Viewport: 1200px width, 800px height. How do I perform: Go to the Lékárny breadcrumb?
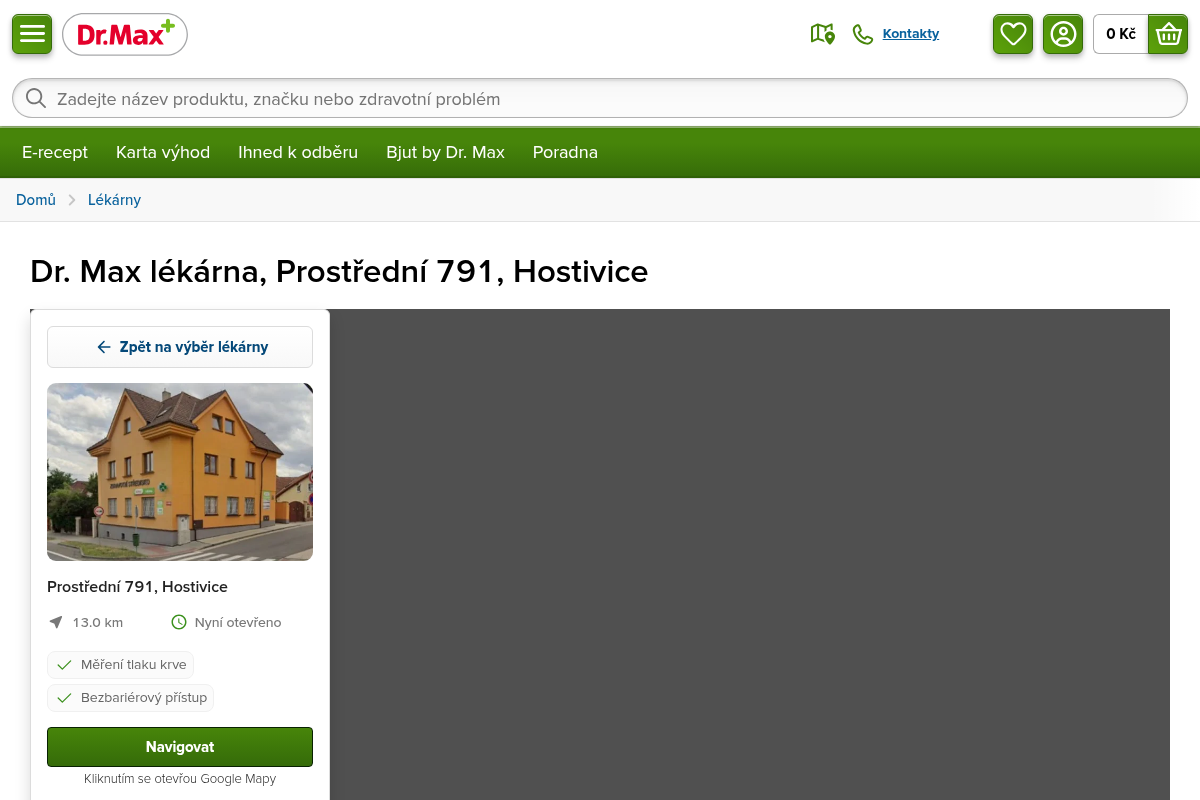coord(114,200)
